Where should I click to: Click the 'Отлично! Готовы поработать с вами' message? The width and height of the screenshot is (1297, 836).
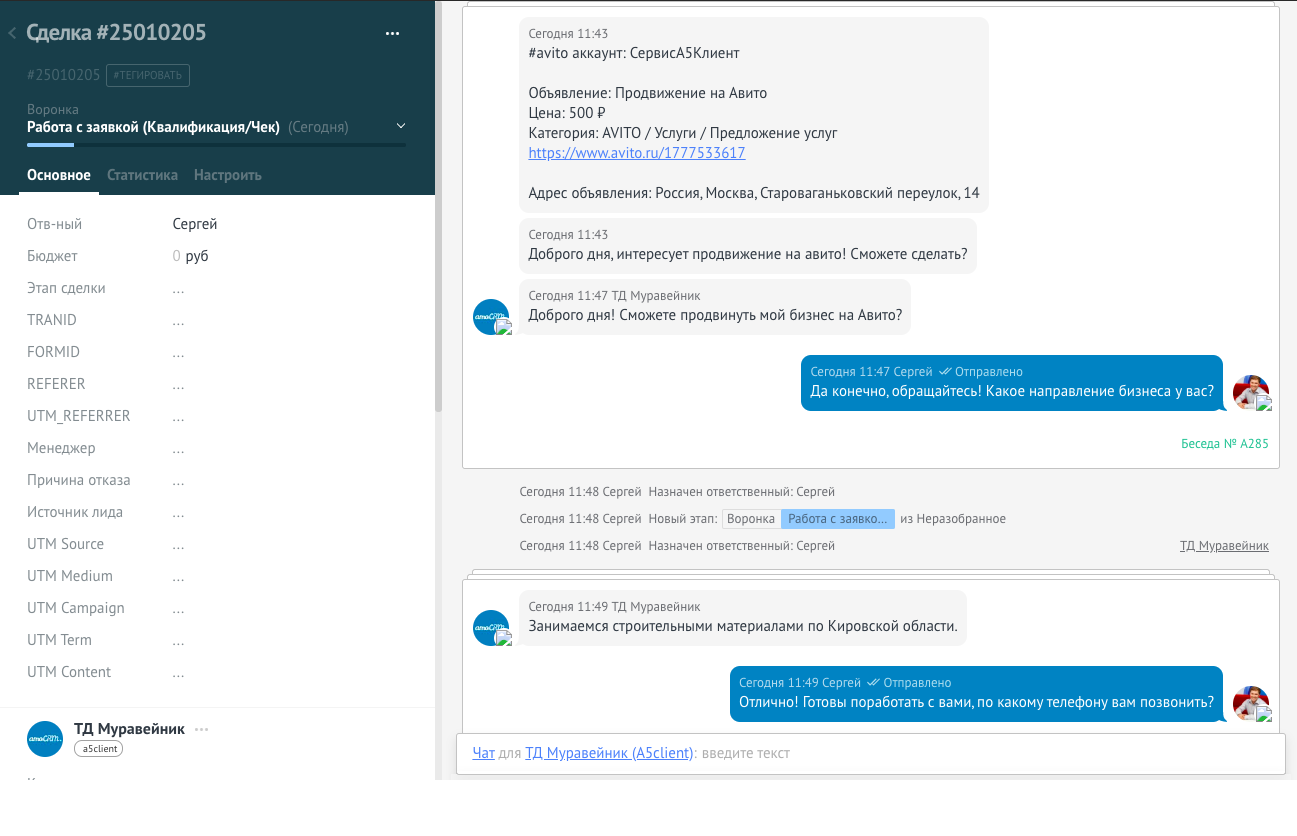tap(976, 694)
